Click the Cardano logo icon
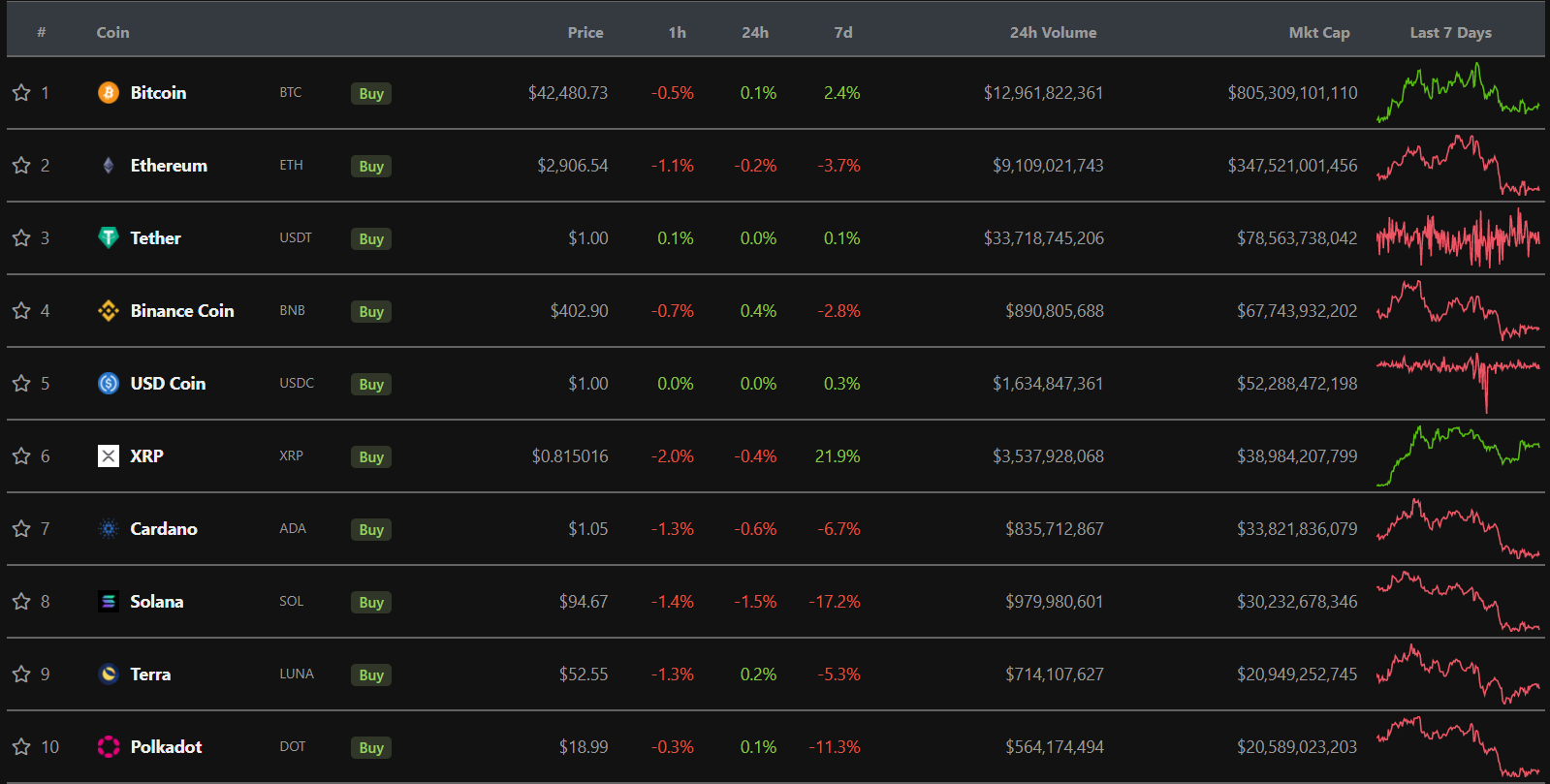Image resolution: width=1550 pixels, height=784 pixels. 109,528
